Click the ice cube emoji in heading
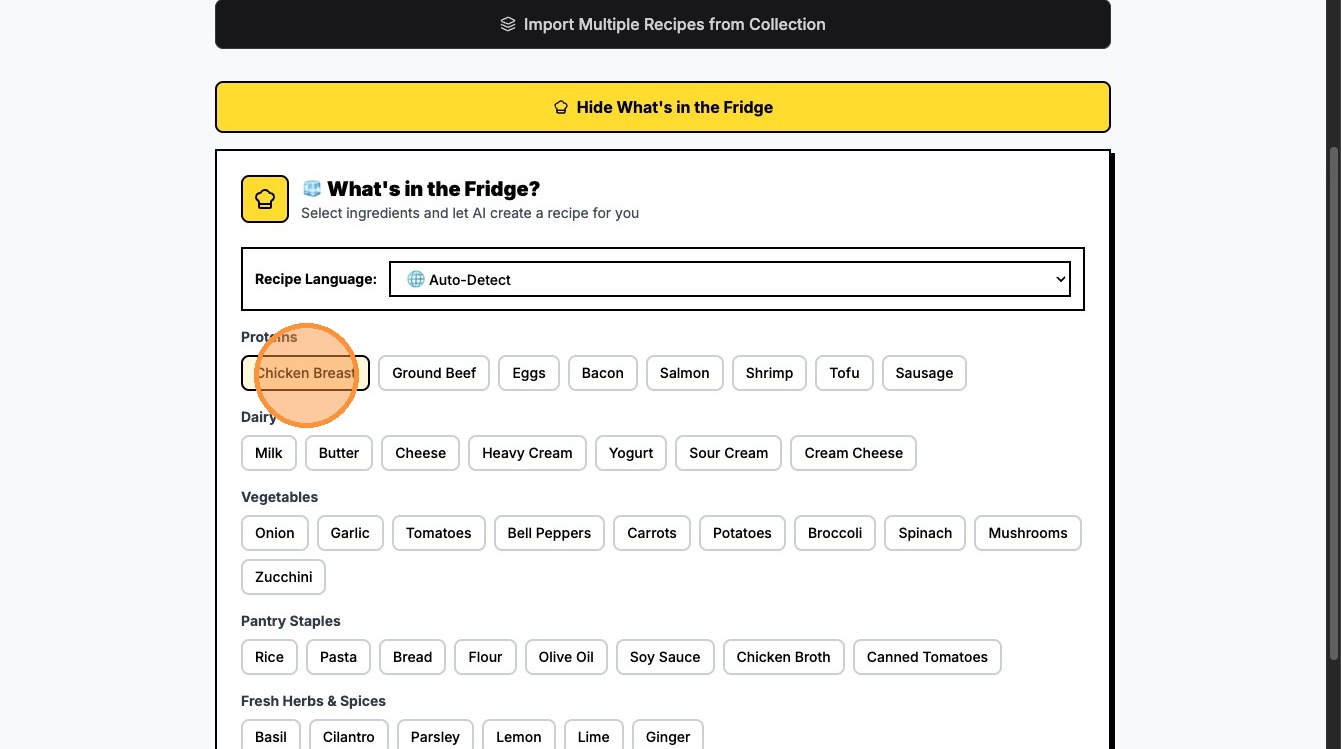 312,189
